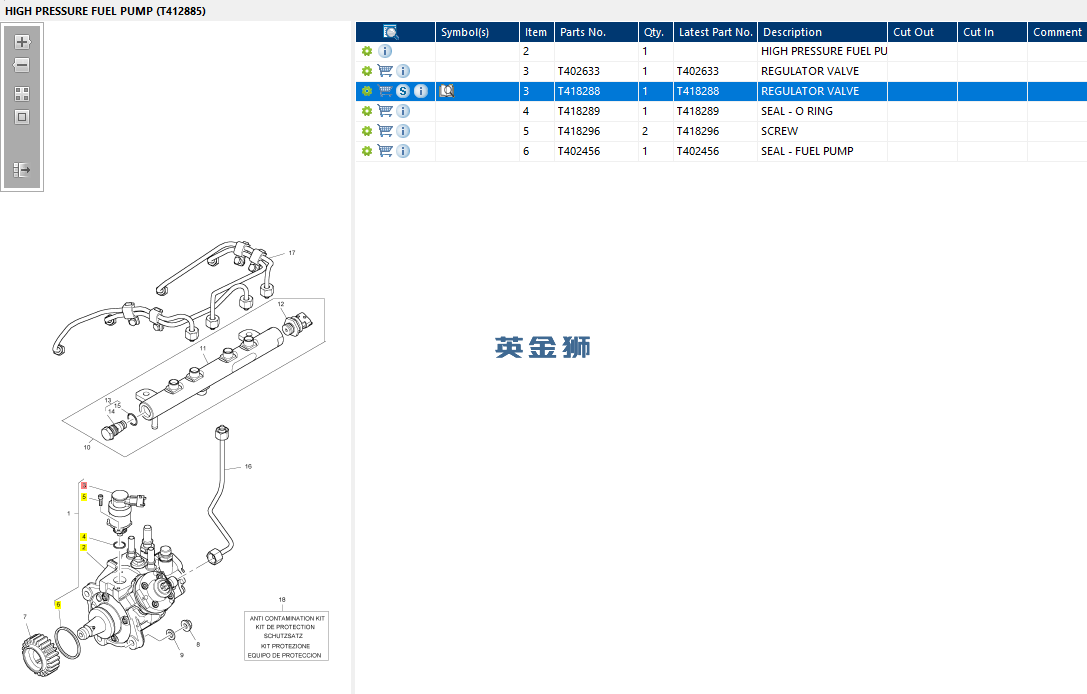Screen dimensions: 1087x694
Task: Sort by the Parts No. column header
Action: [596, 32]
